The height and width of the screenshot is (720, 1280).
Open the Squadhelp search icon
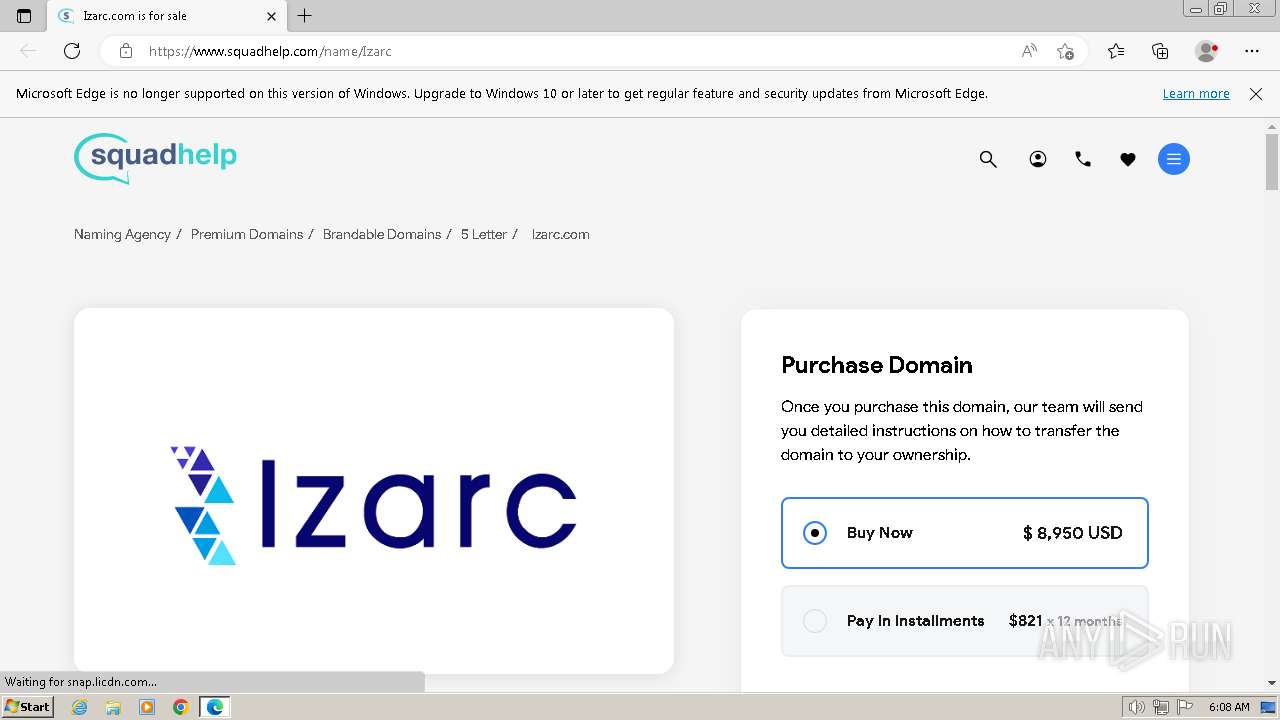[988, 159]
